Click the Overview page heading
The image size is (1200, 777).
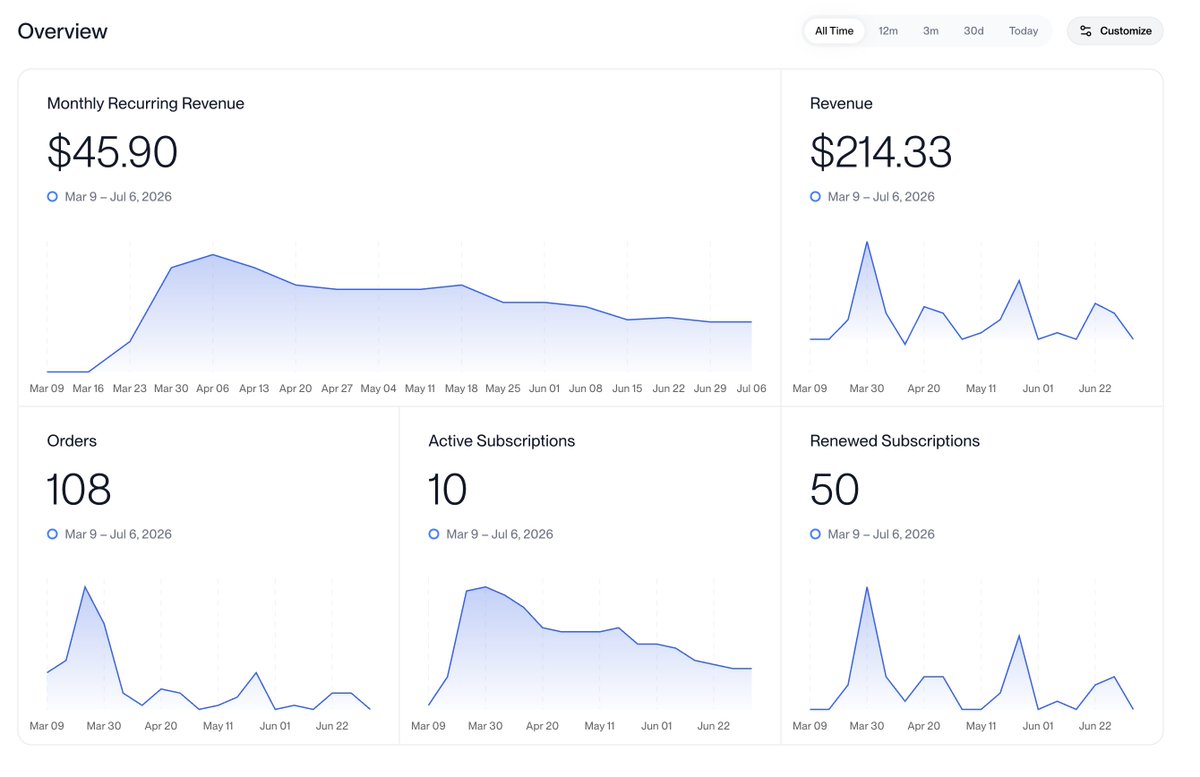click(62, 31)
